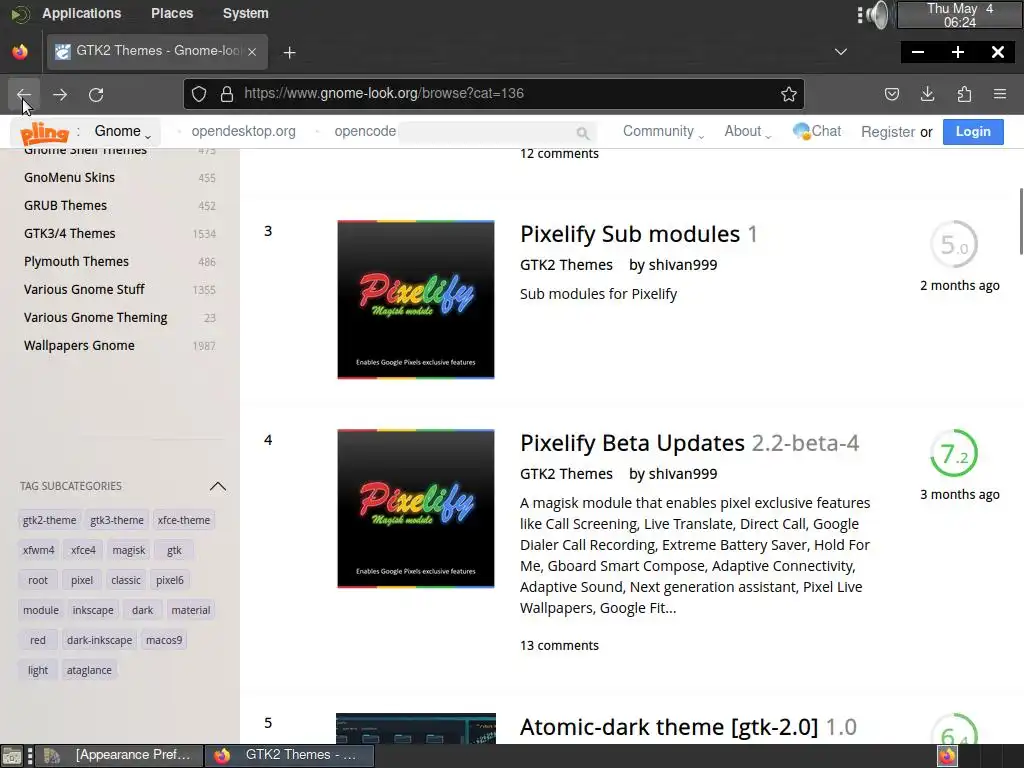Expand the Community dropdown menu

click(x=663, y=131)
